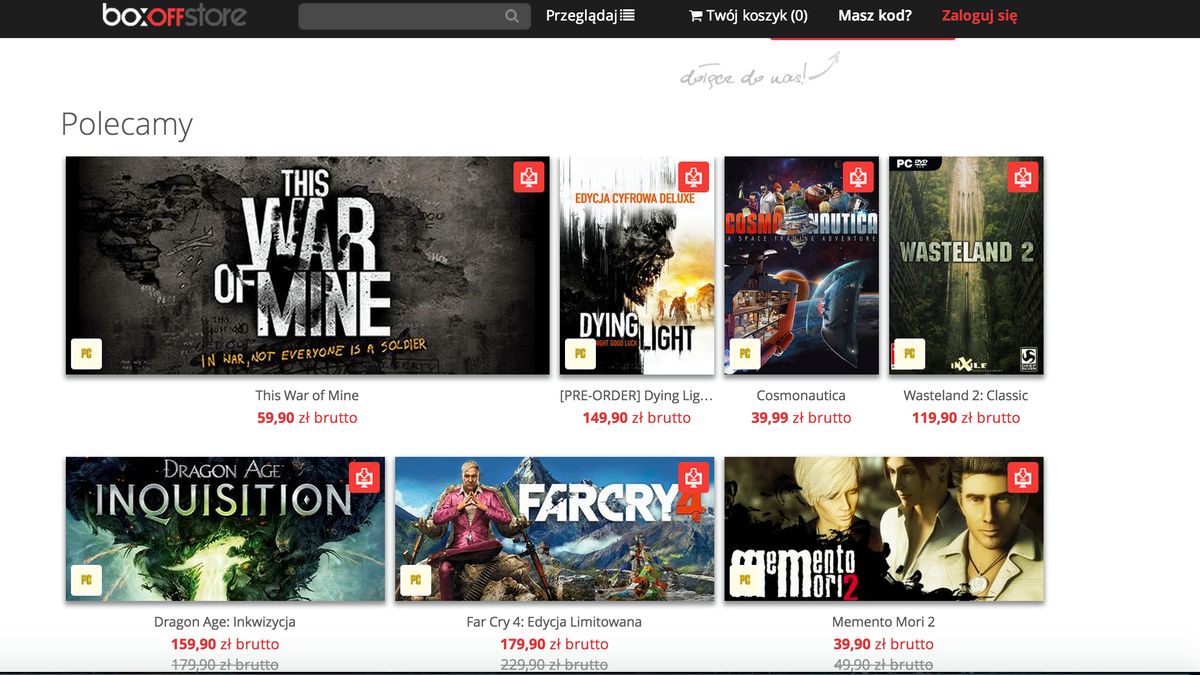Click the search magnifier icon

point(512,16)
